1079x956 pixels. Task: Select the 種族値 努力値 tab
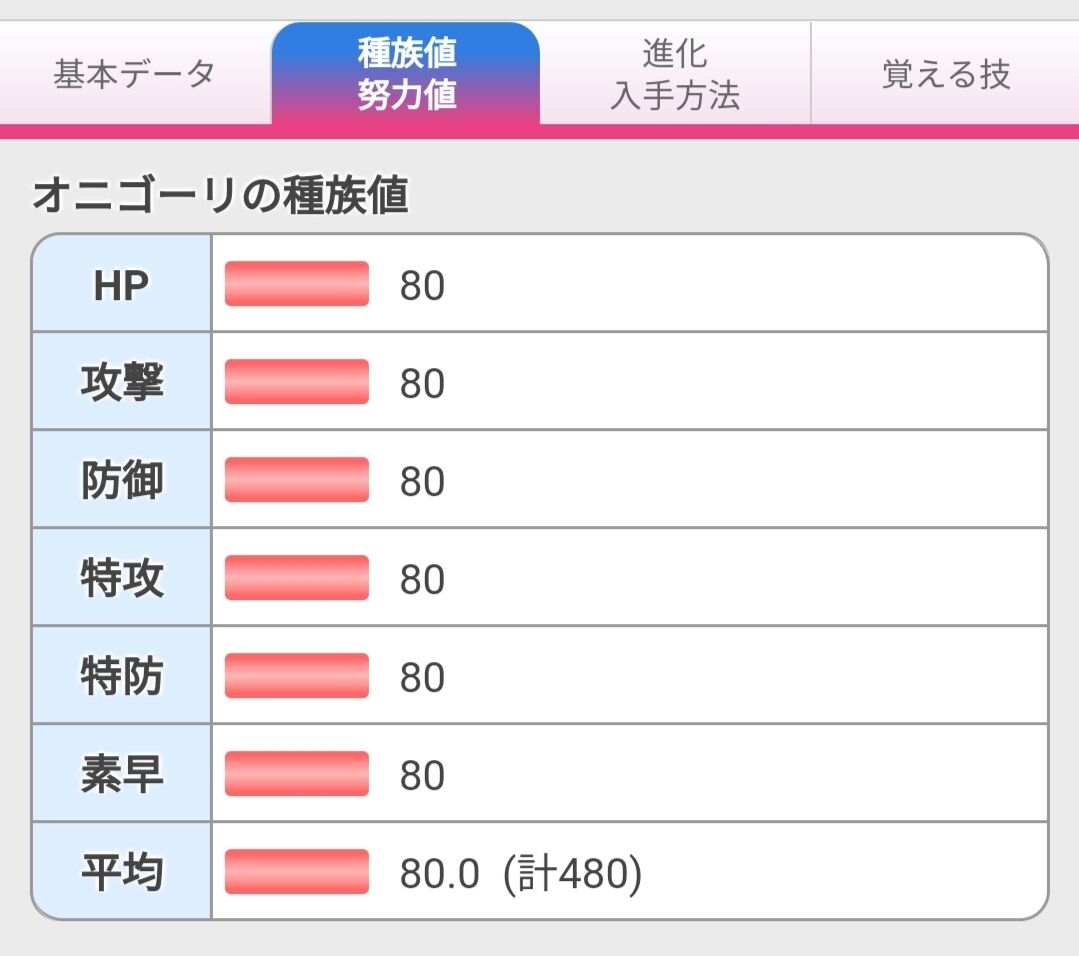pos(406,74)
